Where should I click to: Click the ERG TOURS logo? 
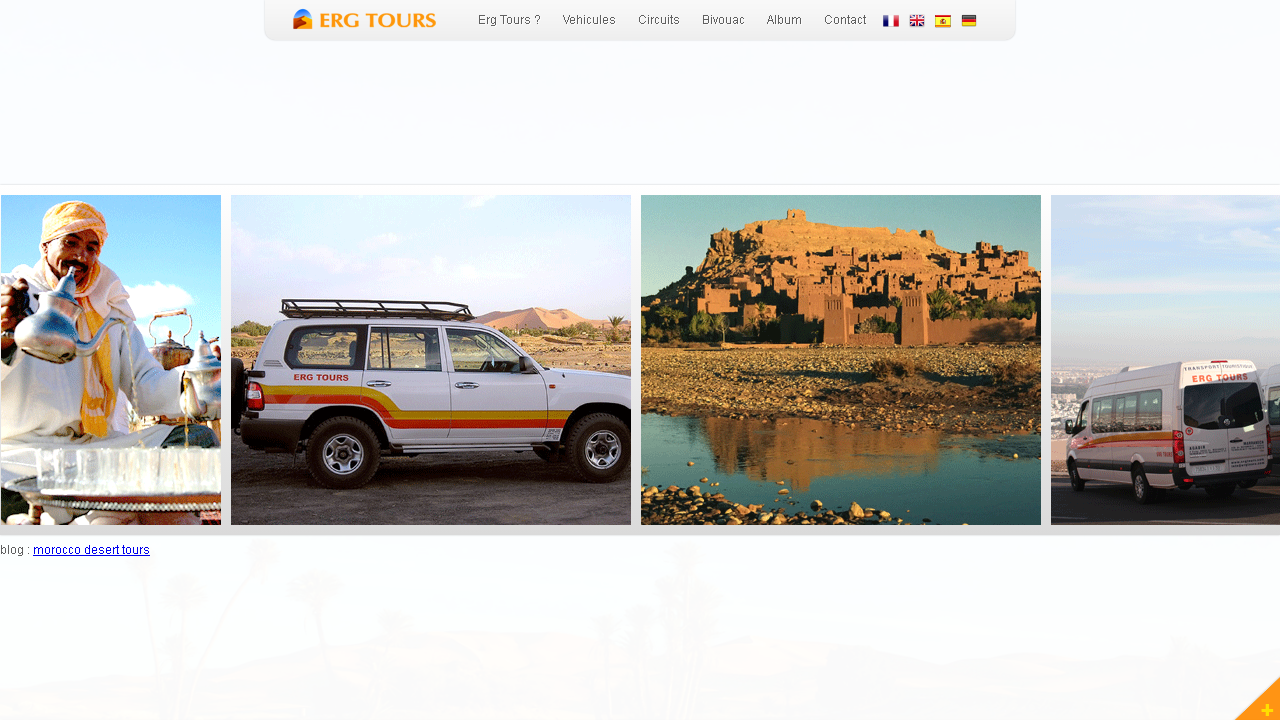tap(364, 20)
